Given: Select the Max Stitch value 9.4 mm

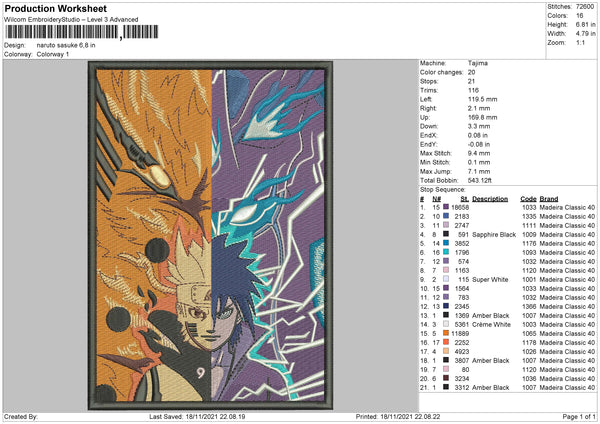Looking at the screenshot, I should pos(479,153).
